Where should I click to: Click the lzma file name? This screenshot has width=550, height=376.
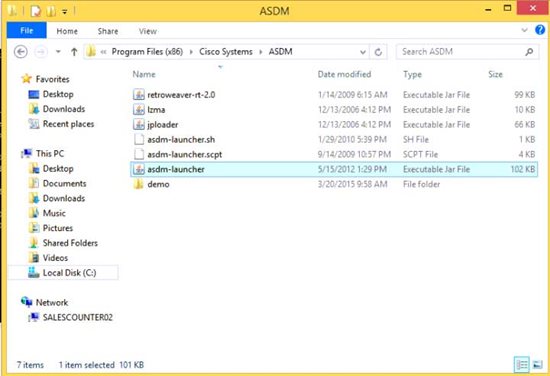[156, 110]
